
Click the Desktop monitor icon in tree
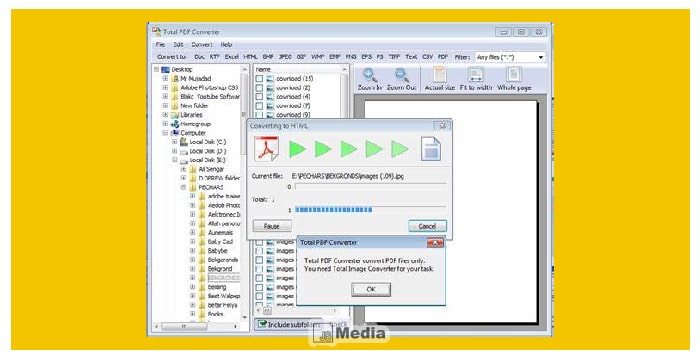[166, 70]
